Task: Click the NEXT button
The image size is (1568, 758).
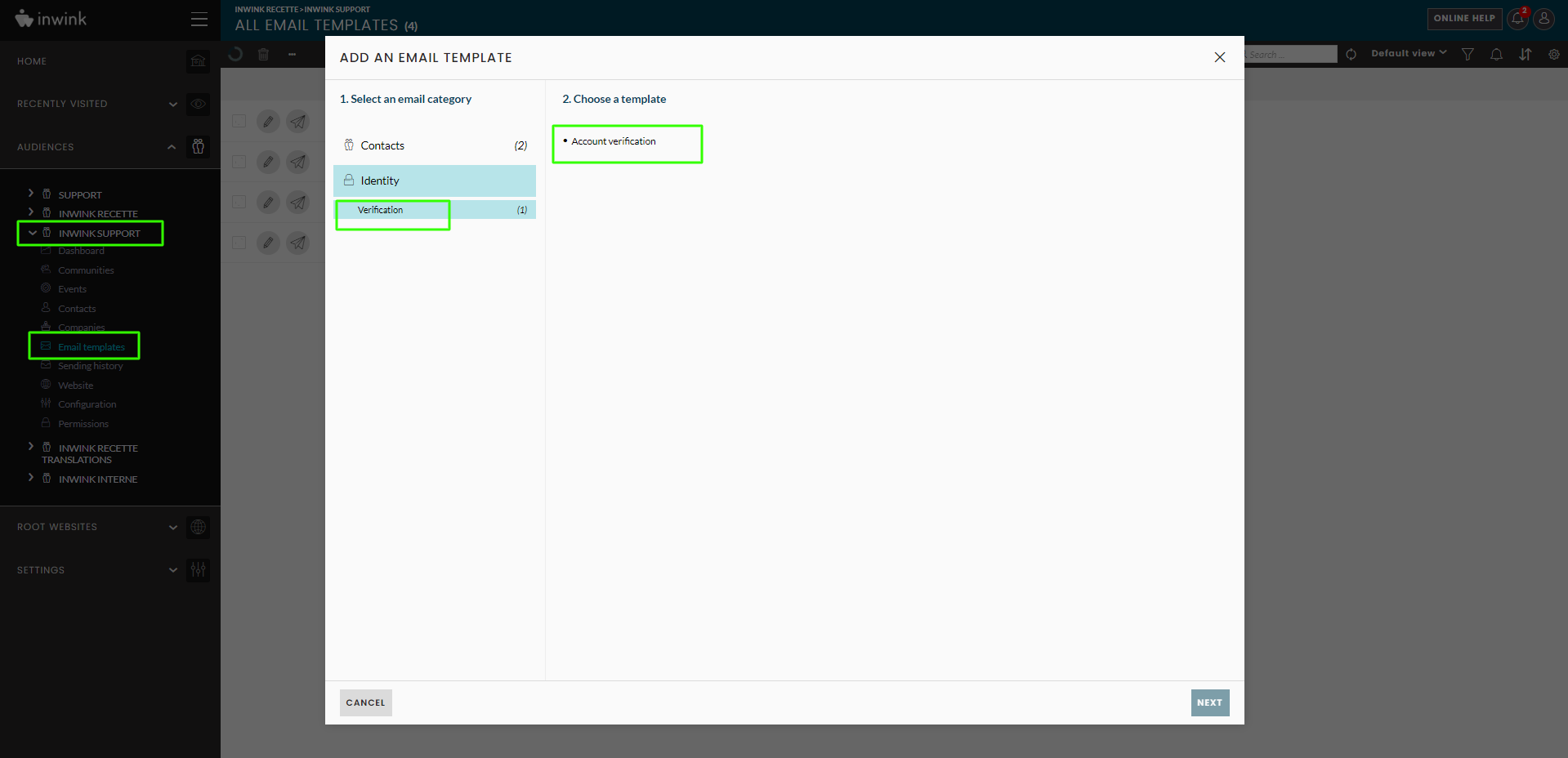Action: coord(1209,702)
